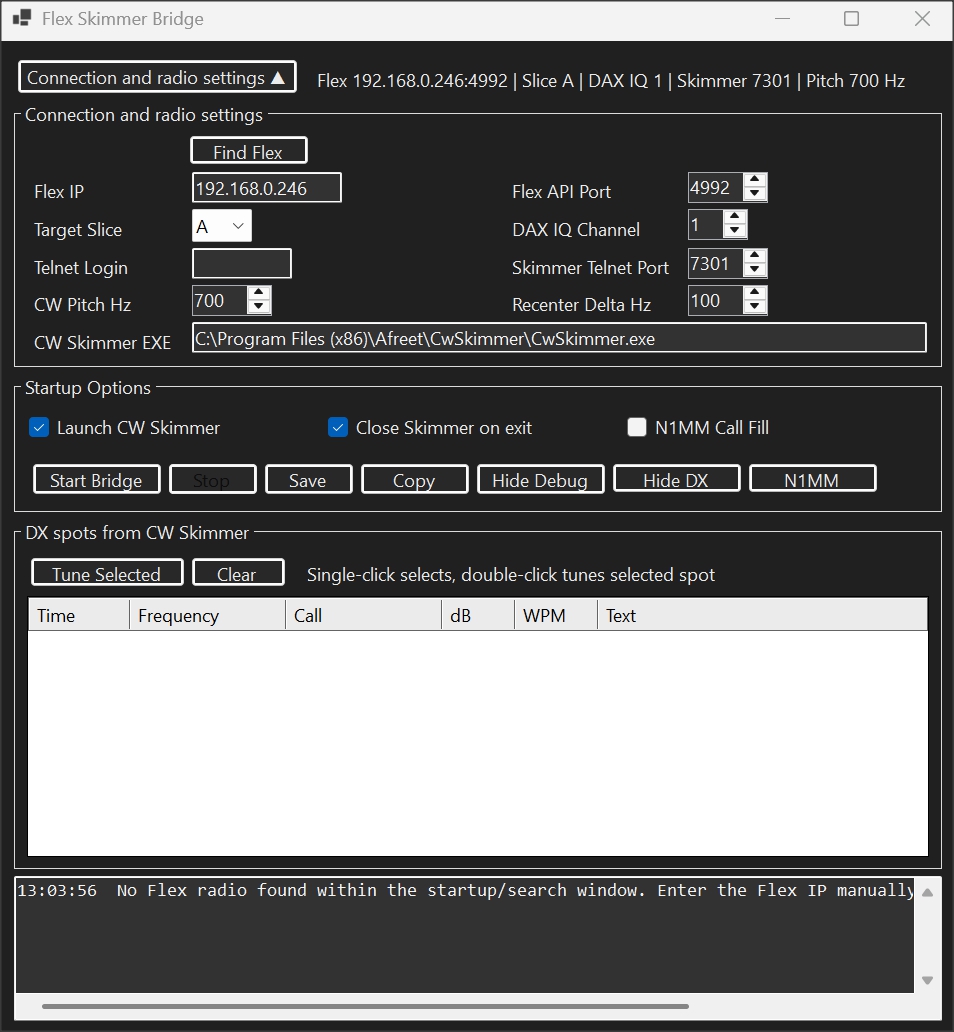Click the log message 'No Flex radio found'

click(465, 890)
